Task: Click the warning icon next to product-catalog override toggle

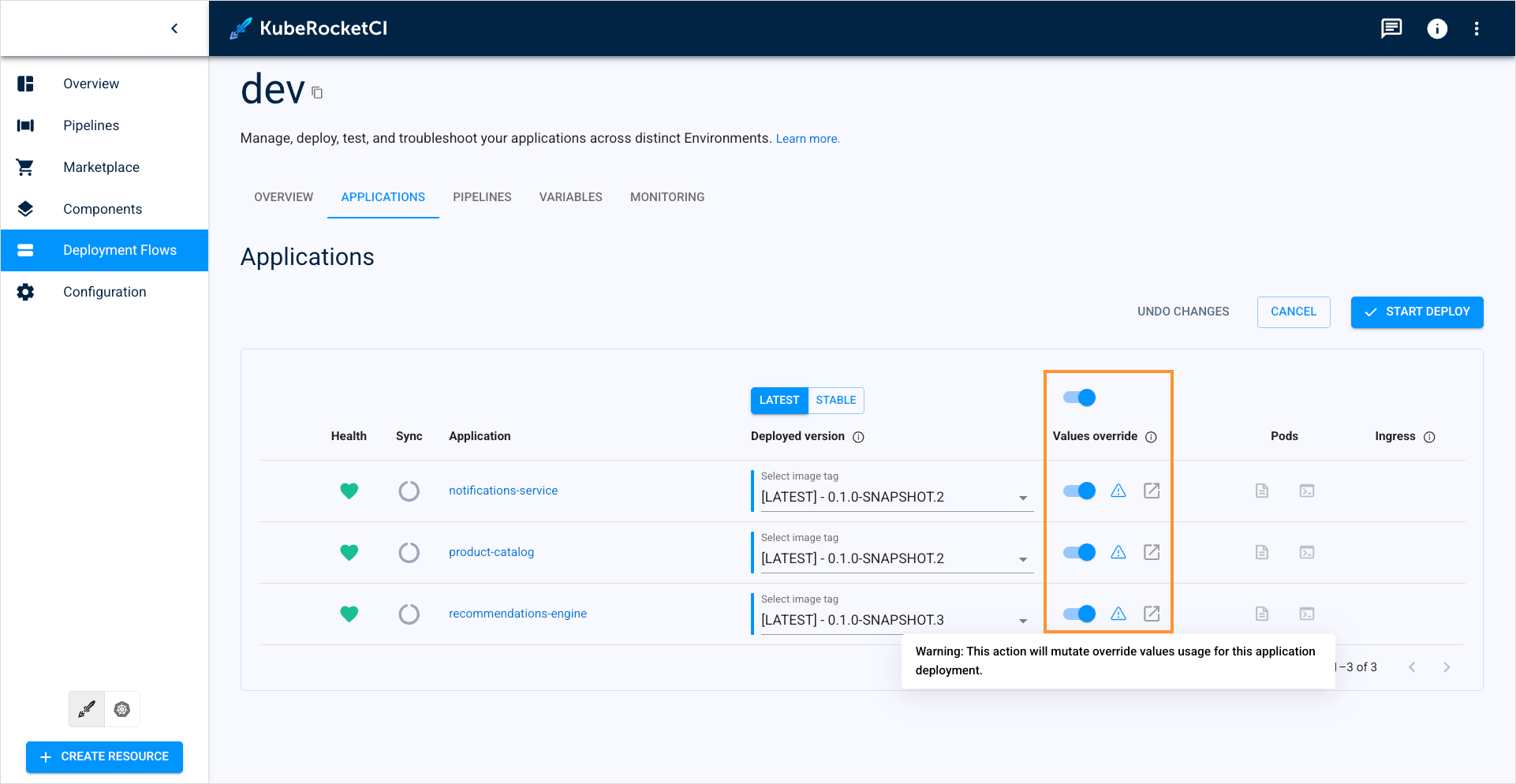Action: pos(1118,552)
